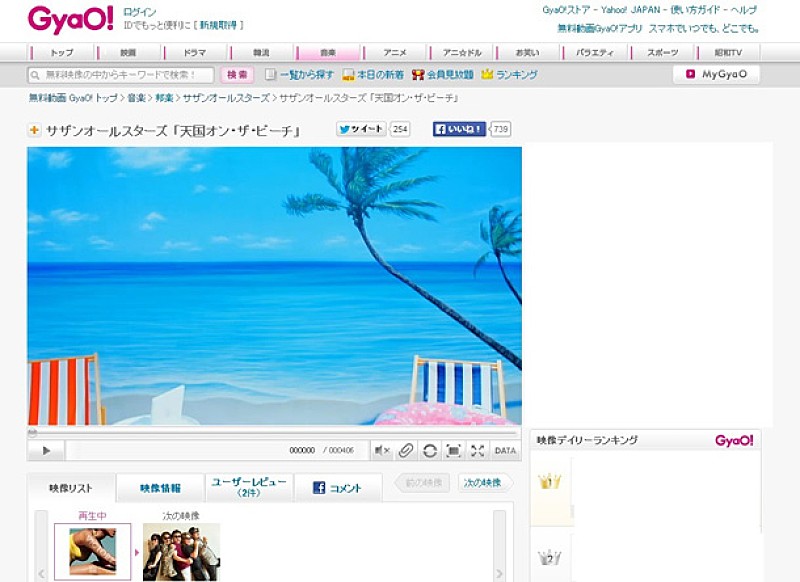Click the paperclip link icon in player
Viewport: 800px width, 582px height.
click(x=406, y=451)
